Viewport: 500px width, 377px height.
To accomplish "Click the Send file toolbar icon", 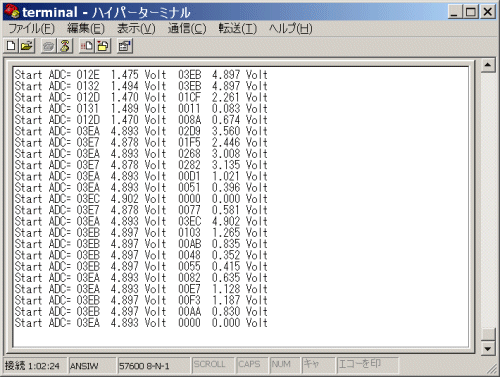I will click(87, 46).
